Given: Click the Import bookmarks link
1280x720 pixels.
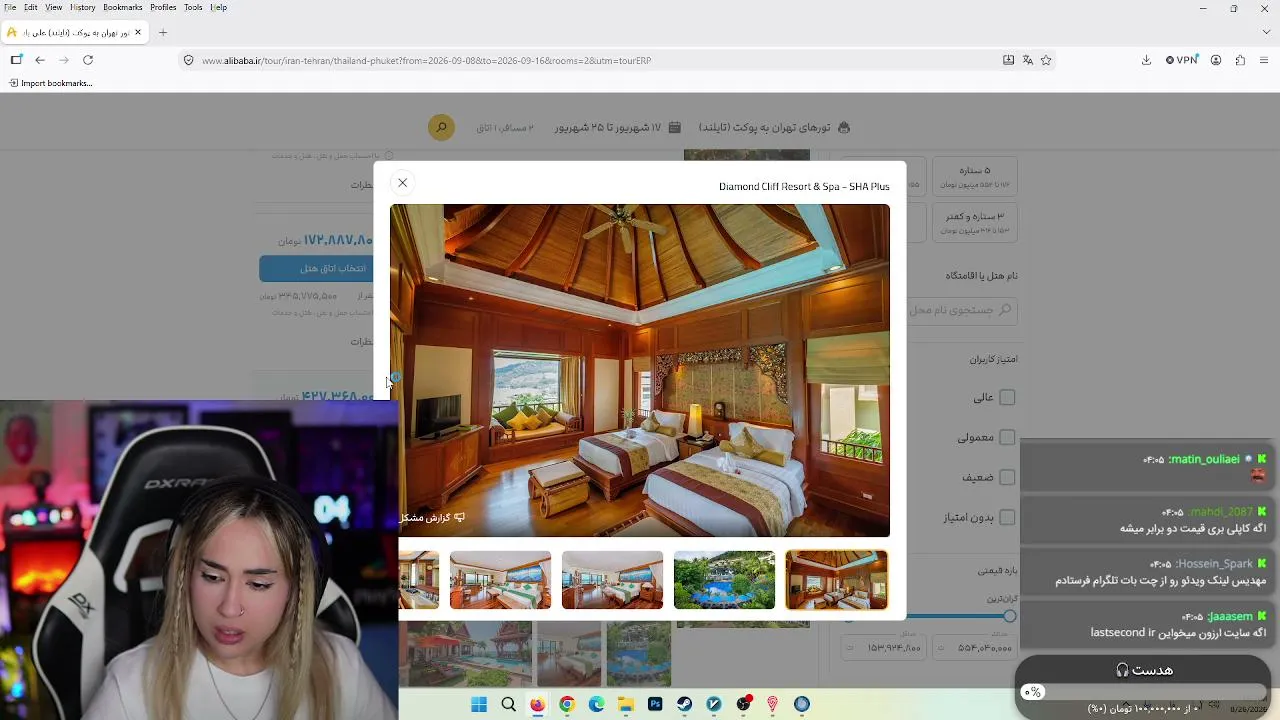Looking at the screenshot, I should (x=50, y=83).
